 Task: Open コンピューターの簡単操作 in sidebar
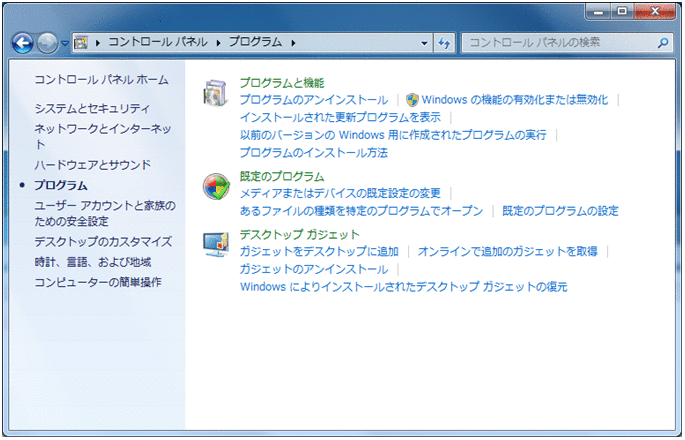pyautogui.click(x=98, y=282)
